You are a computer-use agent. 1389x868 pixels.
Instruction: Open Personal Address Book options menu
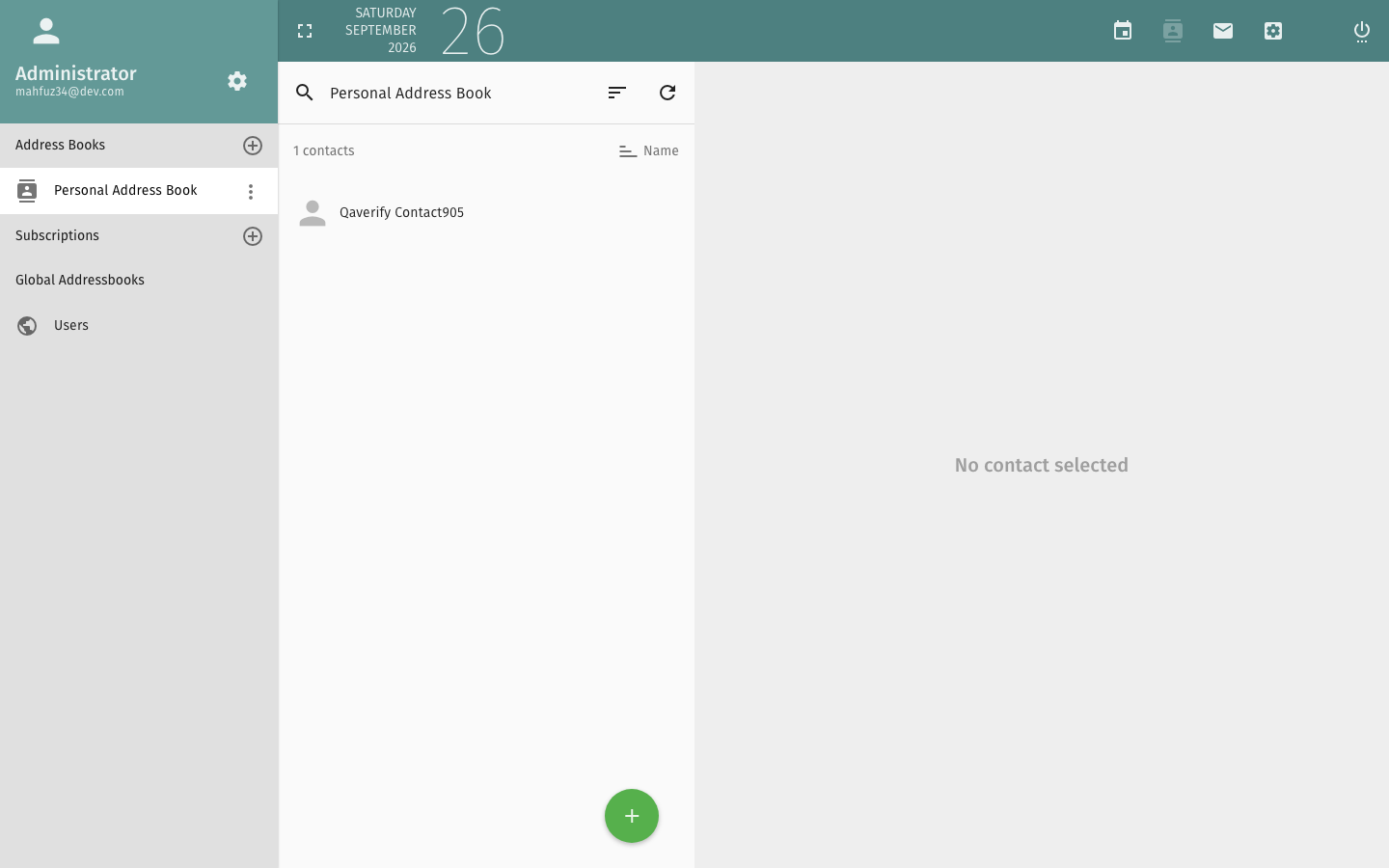click(x=251, y=191)
